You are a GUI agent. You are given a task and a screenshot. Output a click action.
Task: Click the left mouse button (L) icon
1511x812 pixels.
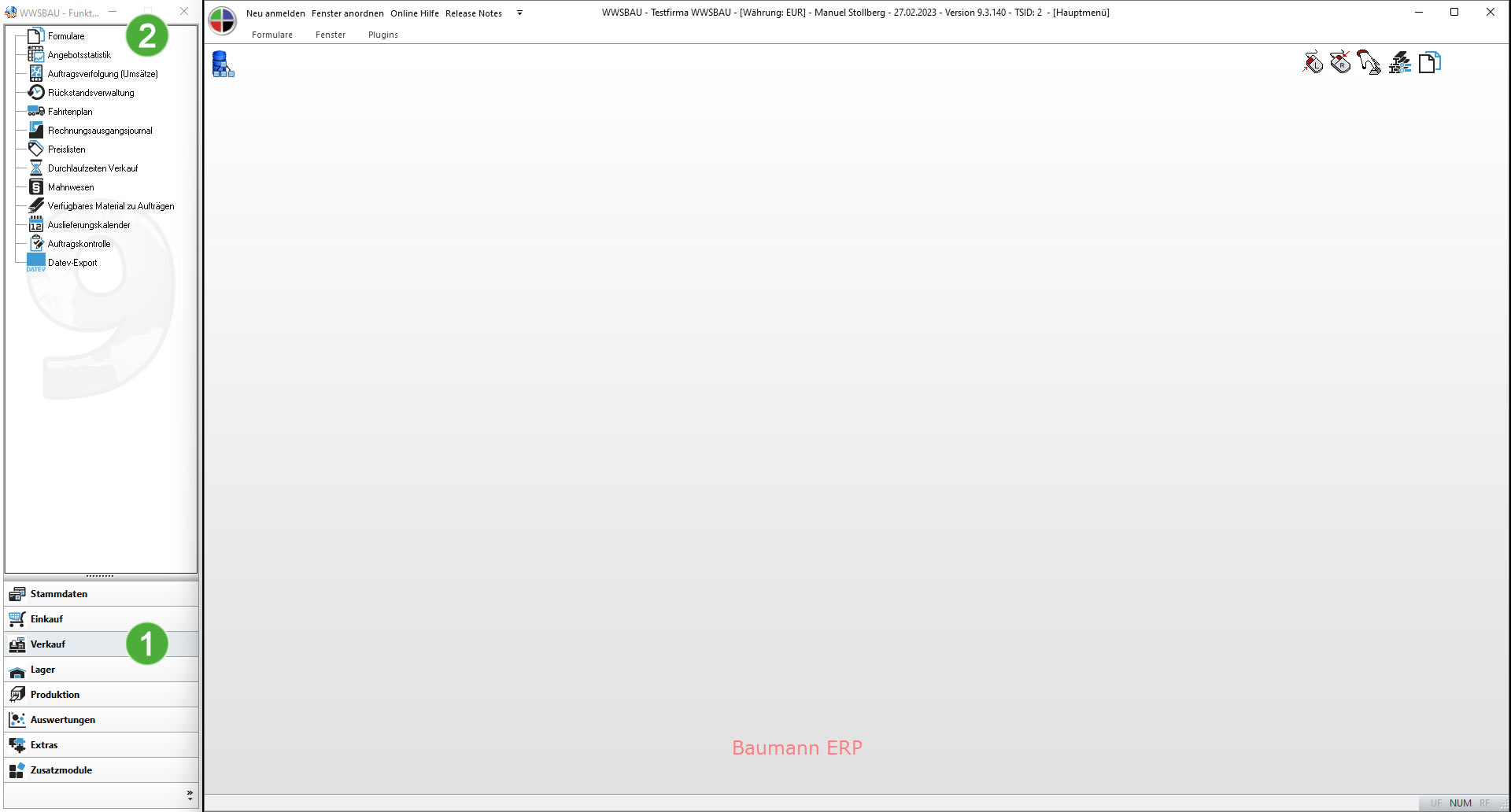coord(1313,62)
